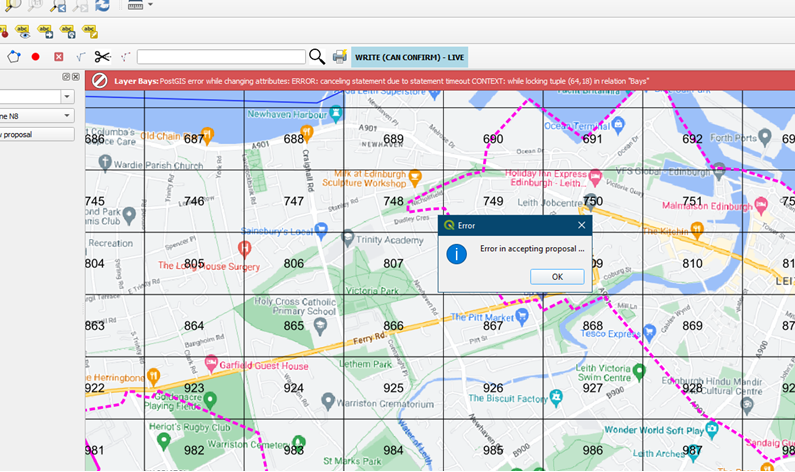The width and height of the screenshot is (795, 472).
Task: Refresh the map canvas
Action: (102, 5)
